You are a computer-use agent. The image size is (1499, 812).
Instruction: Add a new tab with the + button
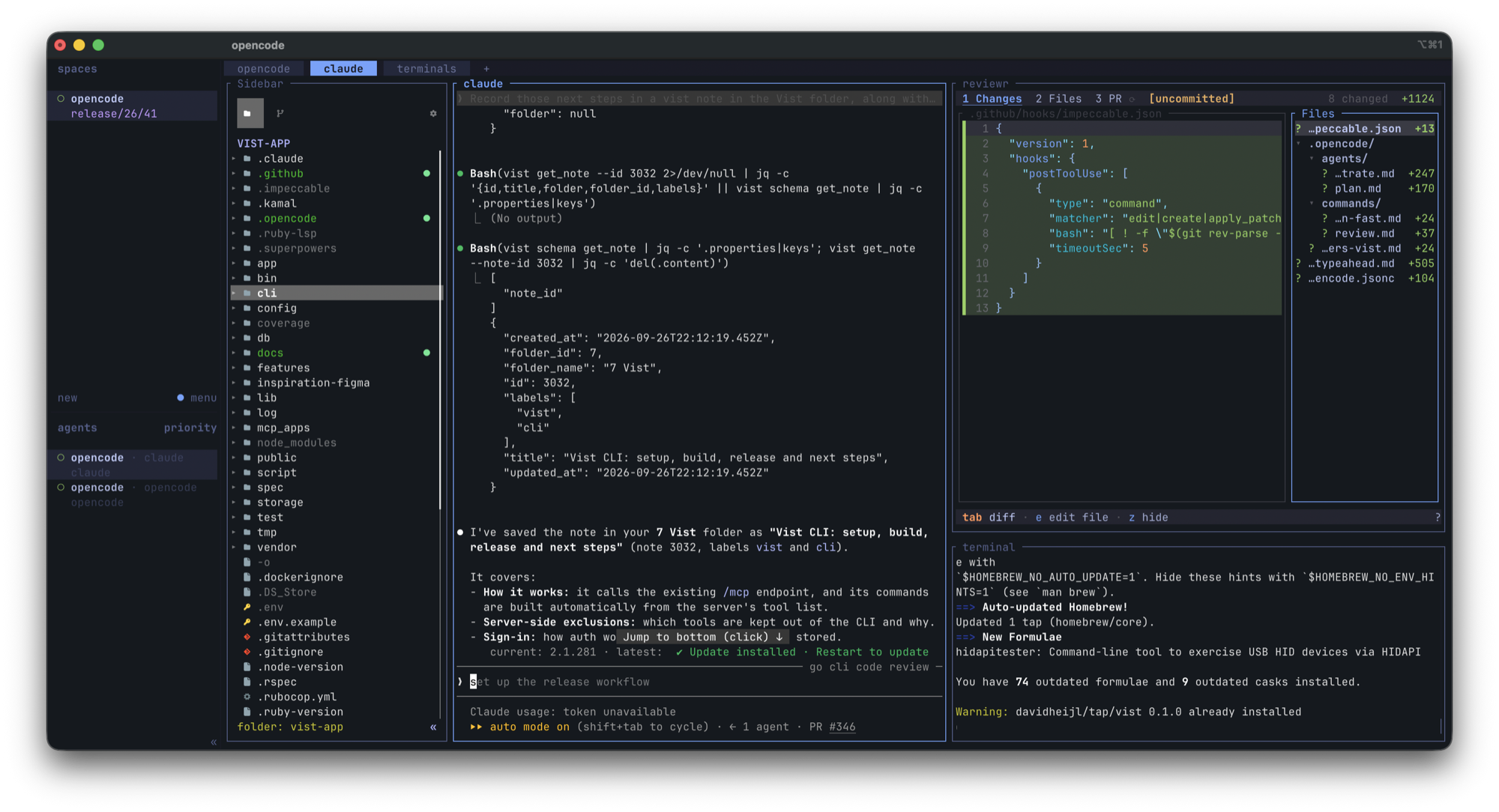pos(486,68)
